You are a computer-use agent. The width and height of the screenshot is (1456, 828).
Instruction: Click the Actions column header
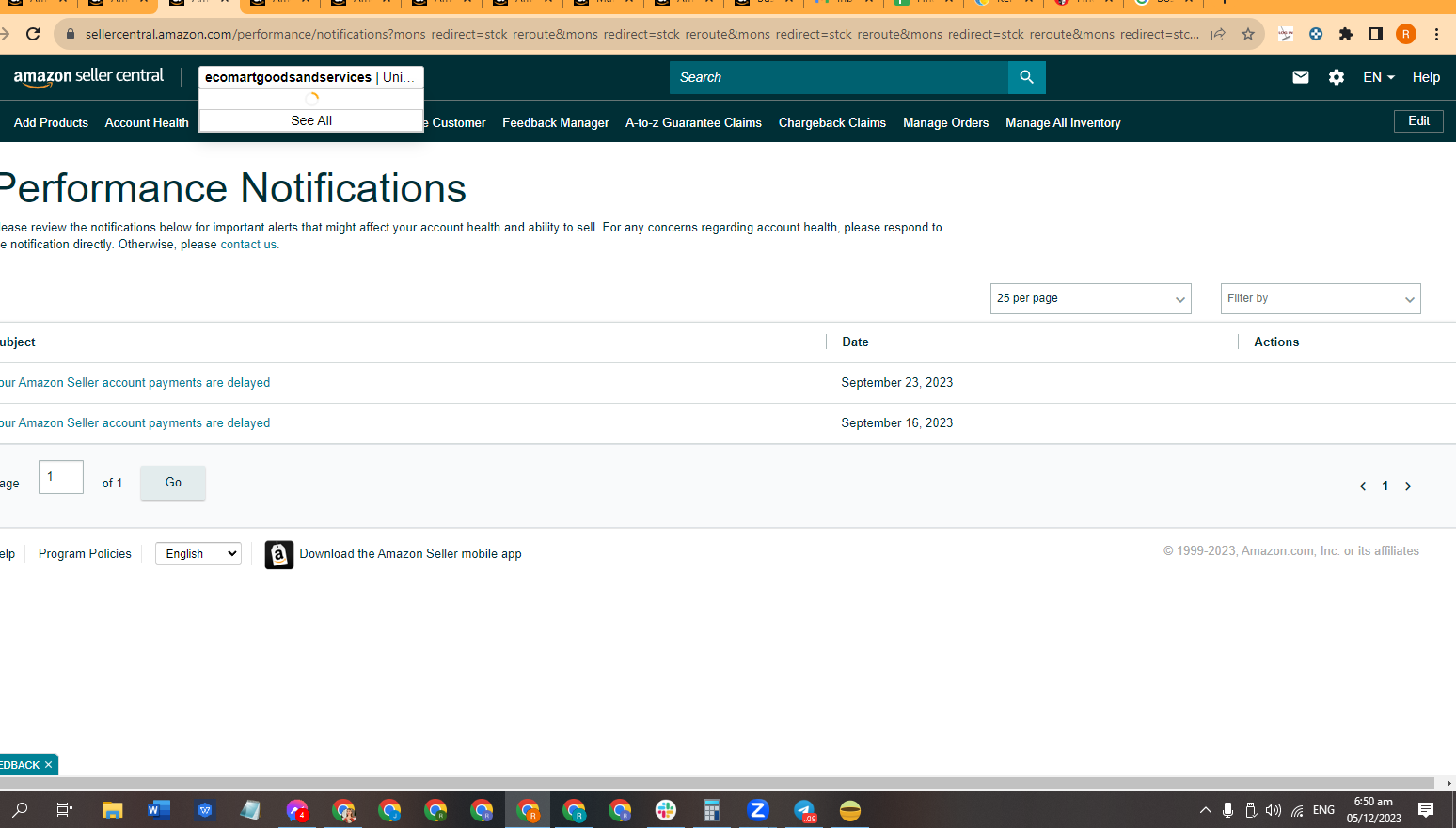(x=1276, y=342)
